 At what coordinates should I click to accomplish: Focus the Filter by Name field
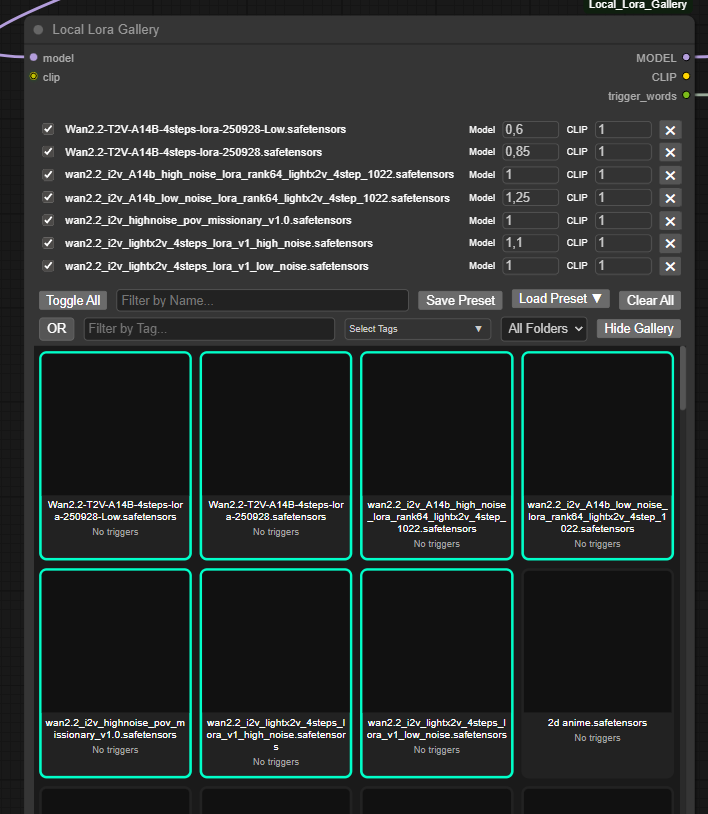(262, 301)
